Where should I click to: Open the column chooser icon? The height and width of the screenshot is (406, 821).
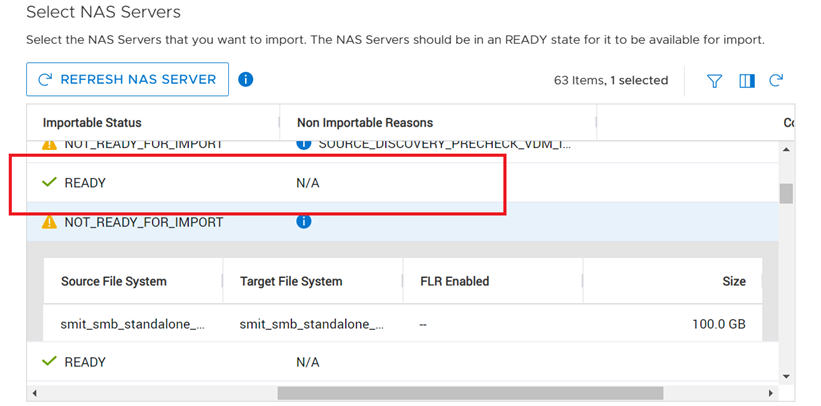[746, 81]
